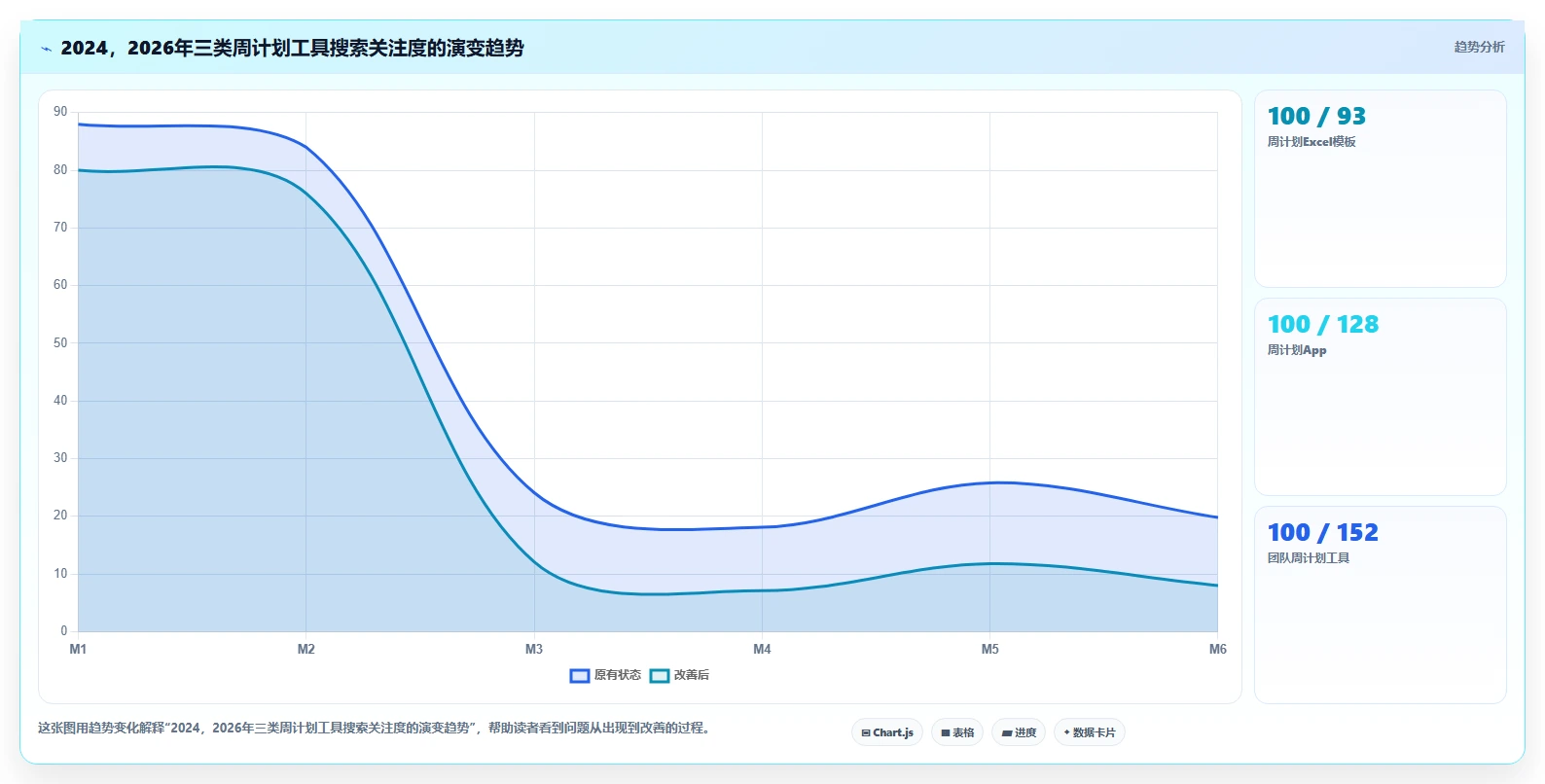1545x784 pixels.
Task: Click the value 100 / 152
Action: point(1323,533)
